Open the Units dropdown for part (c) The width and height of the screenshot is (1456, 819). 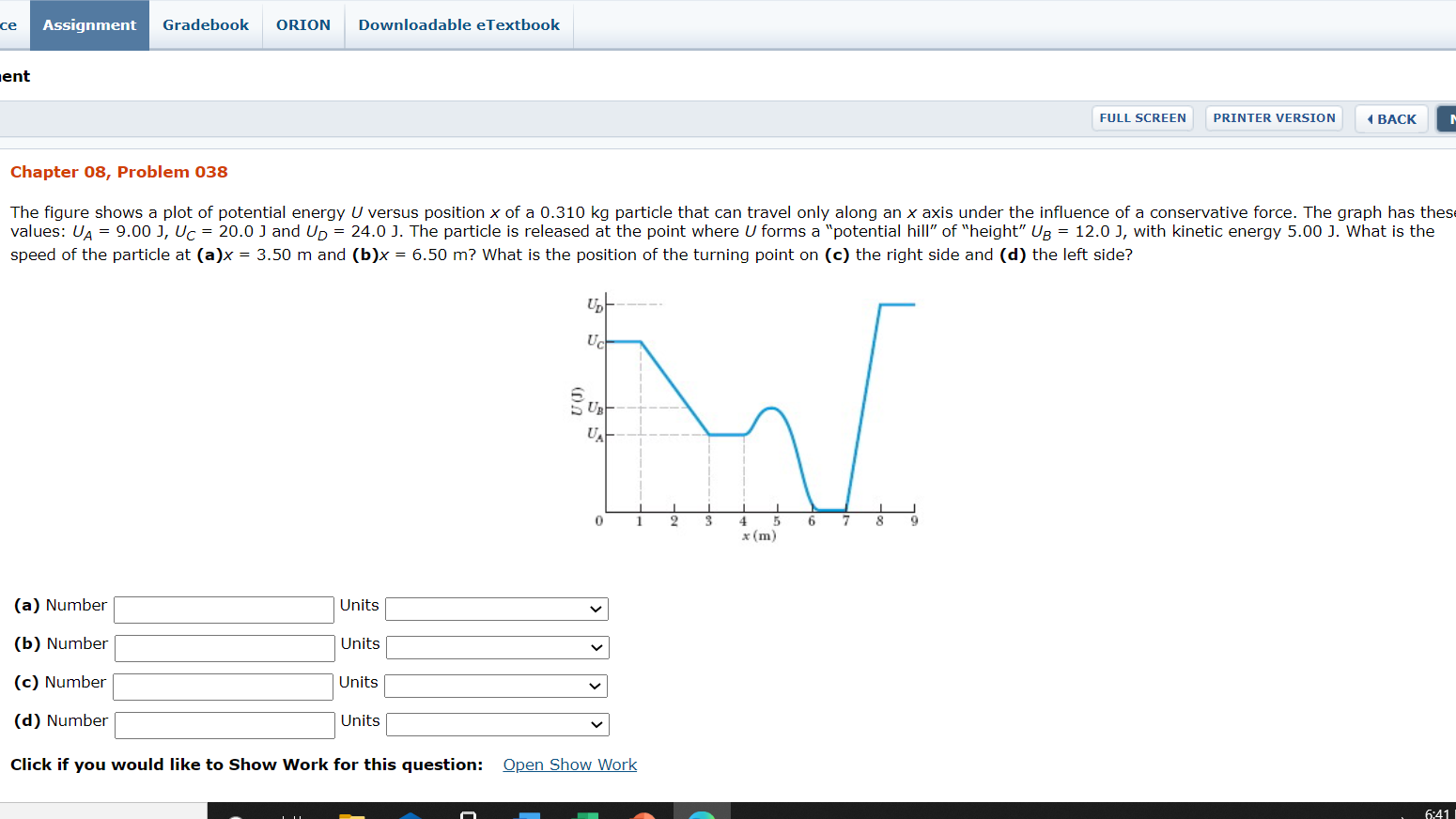[495, 686]
